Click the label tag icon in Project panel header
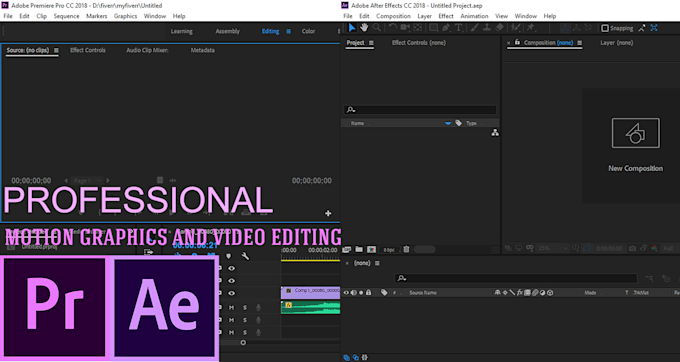680x362 pixels. click(x=458, y=123)
